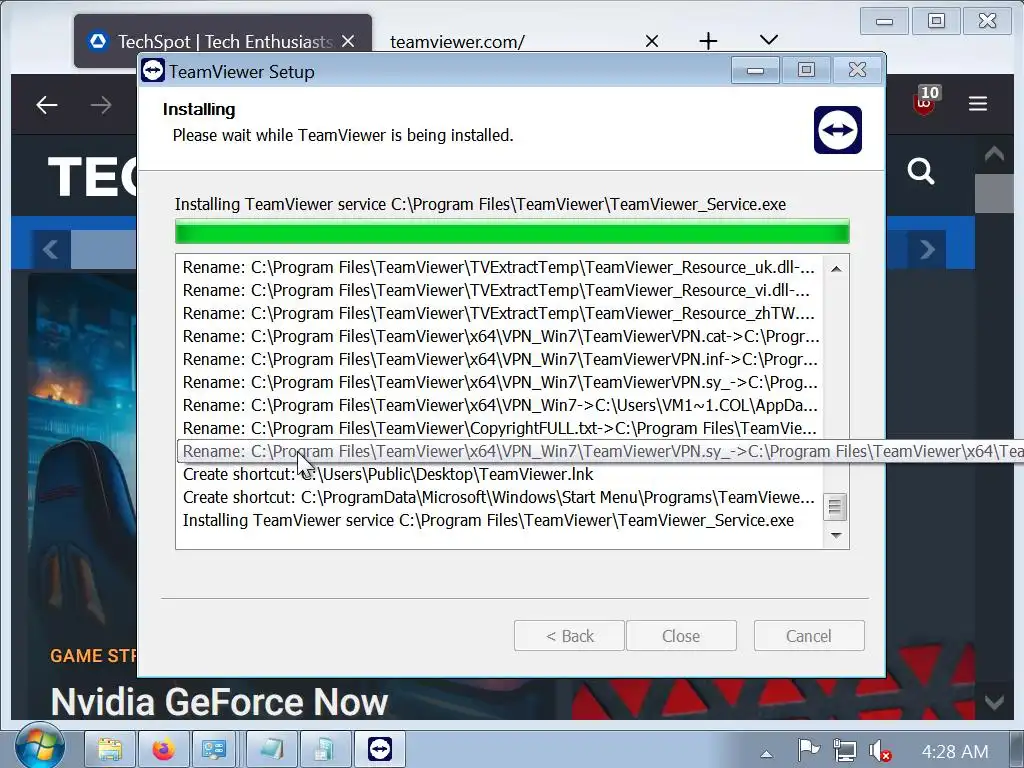Viewport: 1024px width, 768px height.
Task: Minimize the TeamViewer Setup window
Action: (x=755, y=70)
